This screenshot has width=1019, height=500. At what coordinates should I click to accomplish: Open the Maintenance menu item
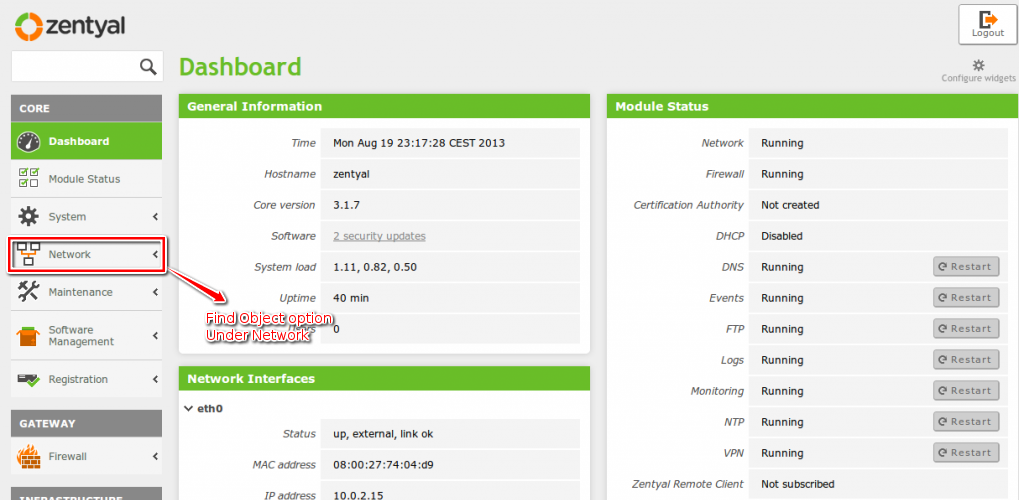(86, 292)
